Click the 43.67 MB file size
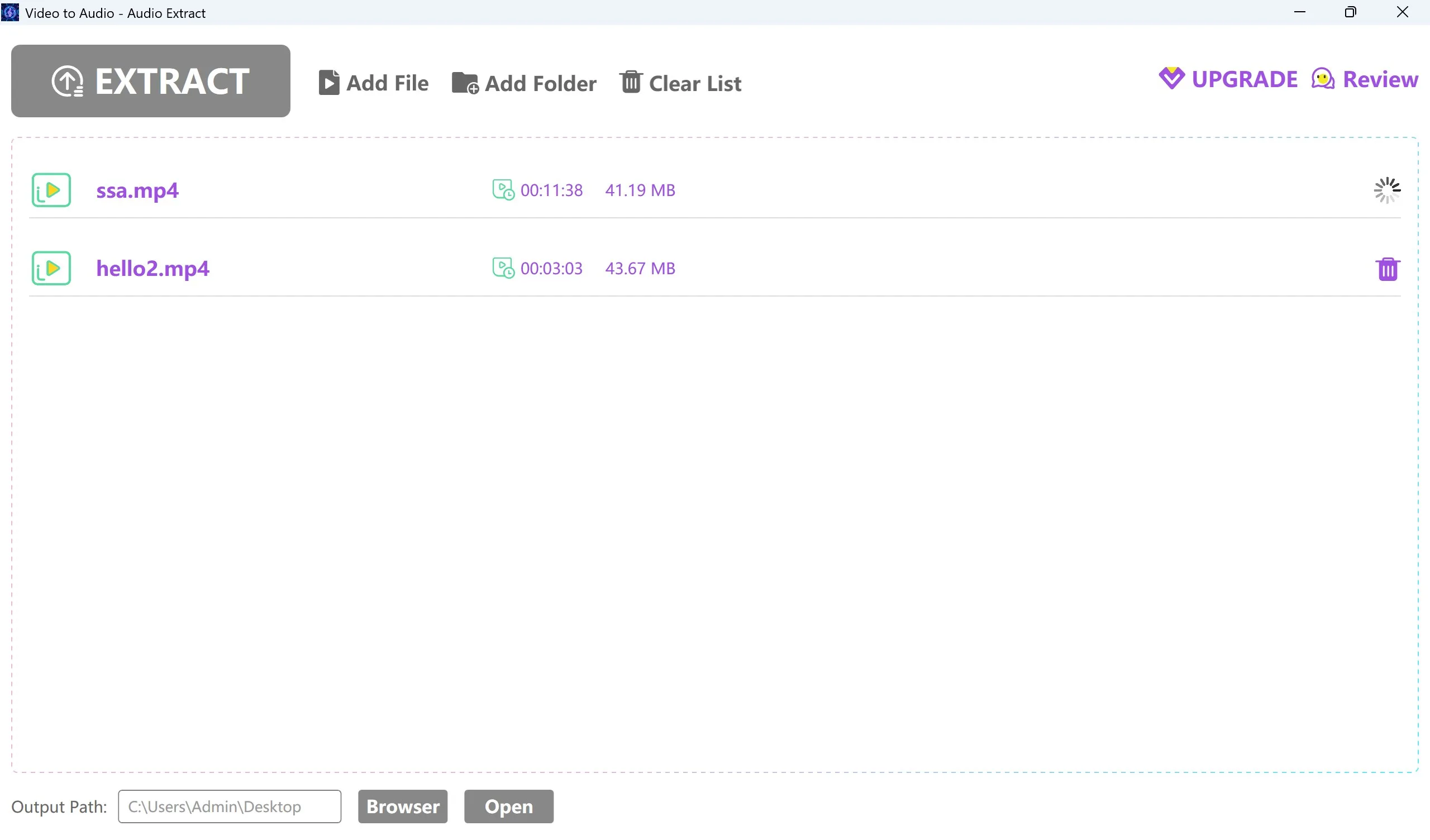Image resolution: width=1430 pixels, height=840 pixels. point(640,269)
